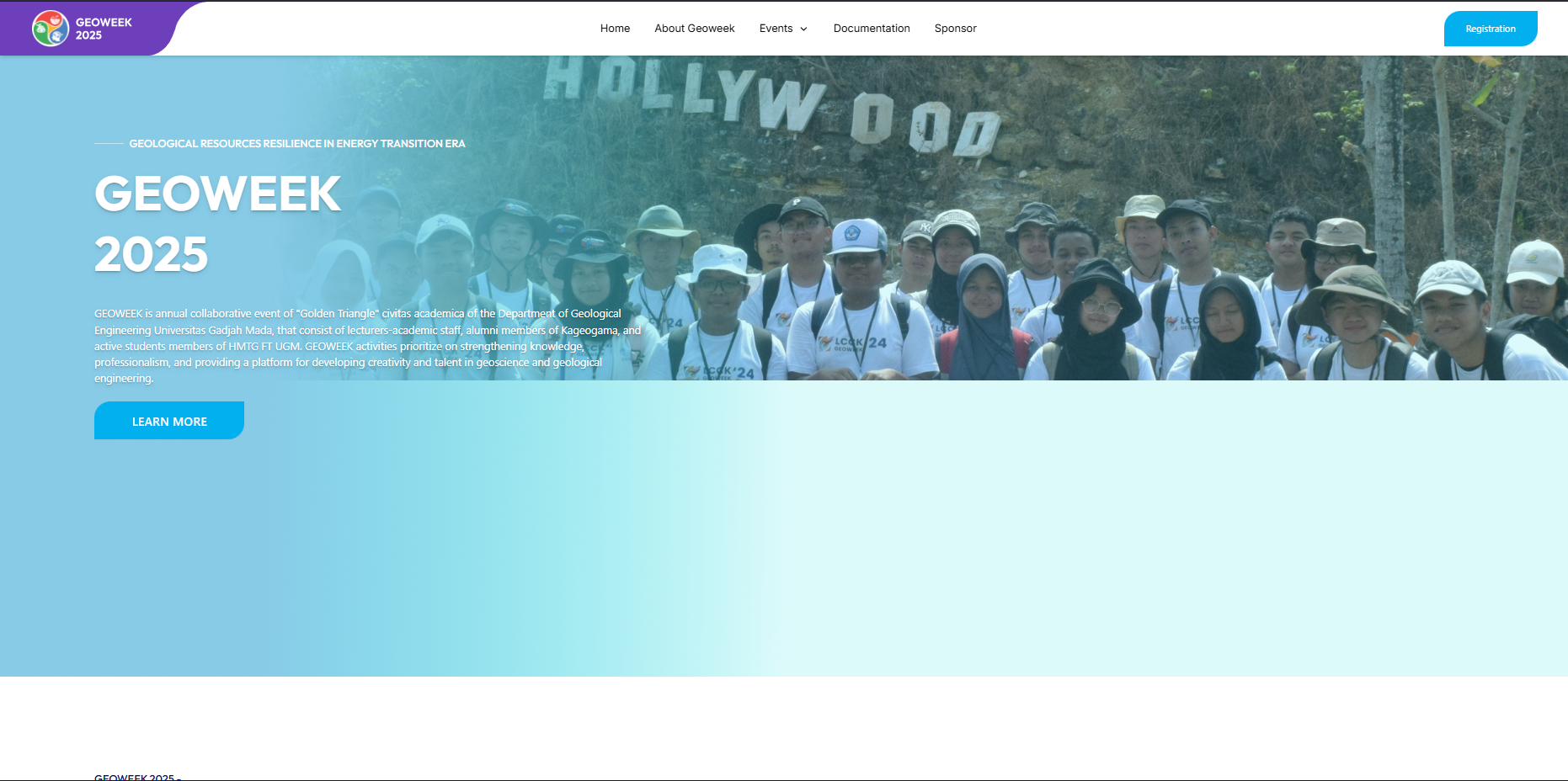The image size is (1568, 781).
Task: Click the yellow center of the logo emblem
Action: point(51,28)
